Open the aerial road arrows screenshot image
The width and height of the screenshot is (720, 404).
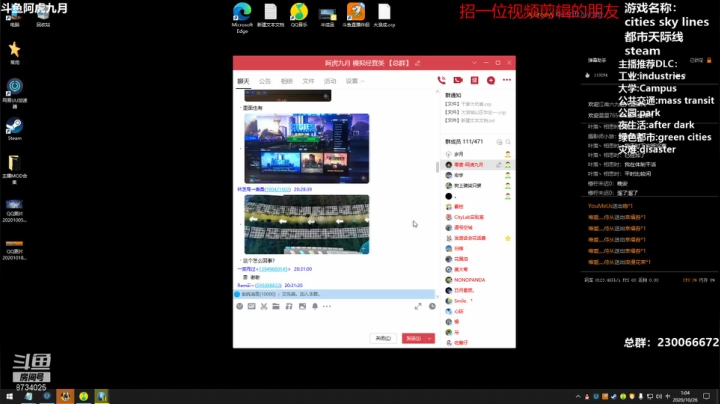[x=307, y=224]
